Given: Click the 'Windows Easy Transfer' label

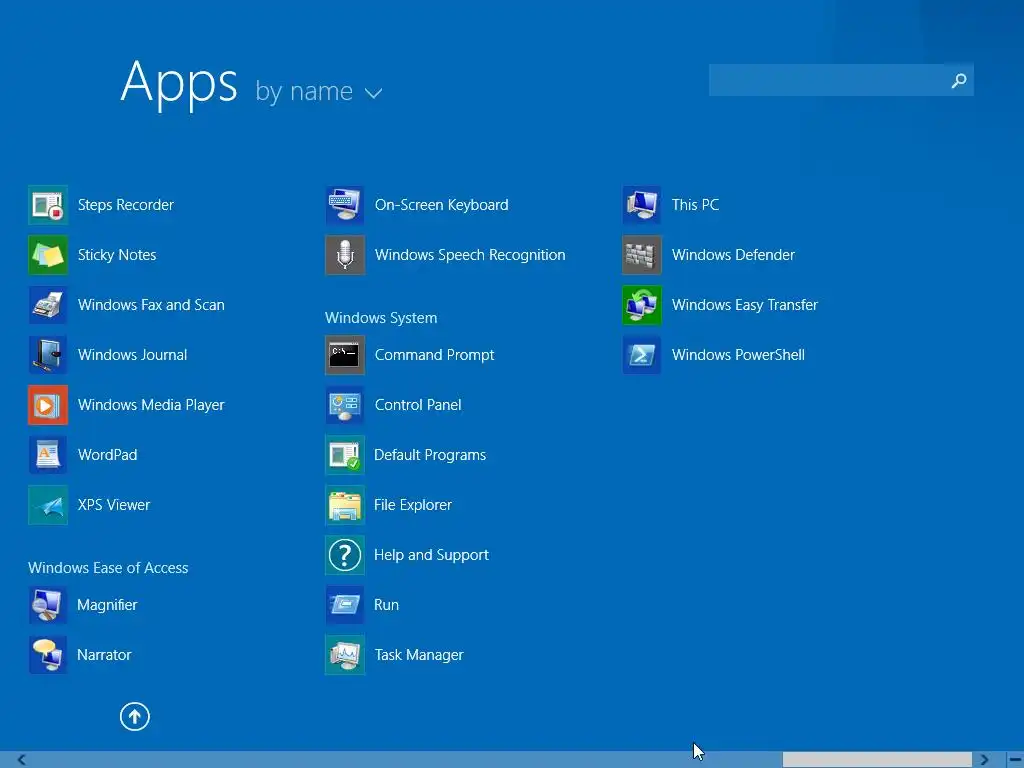Looking at the screenshot, I should click(744, 305).
